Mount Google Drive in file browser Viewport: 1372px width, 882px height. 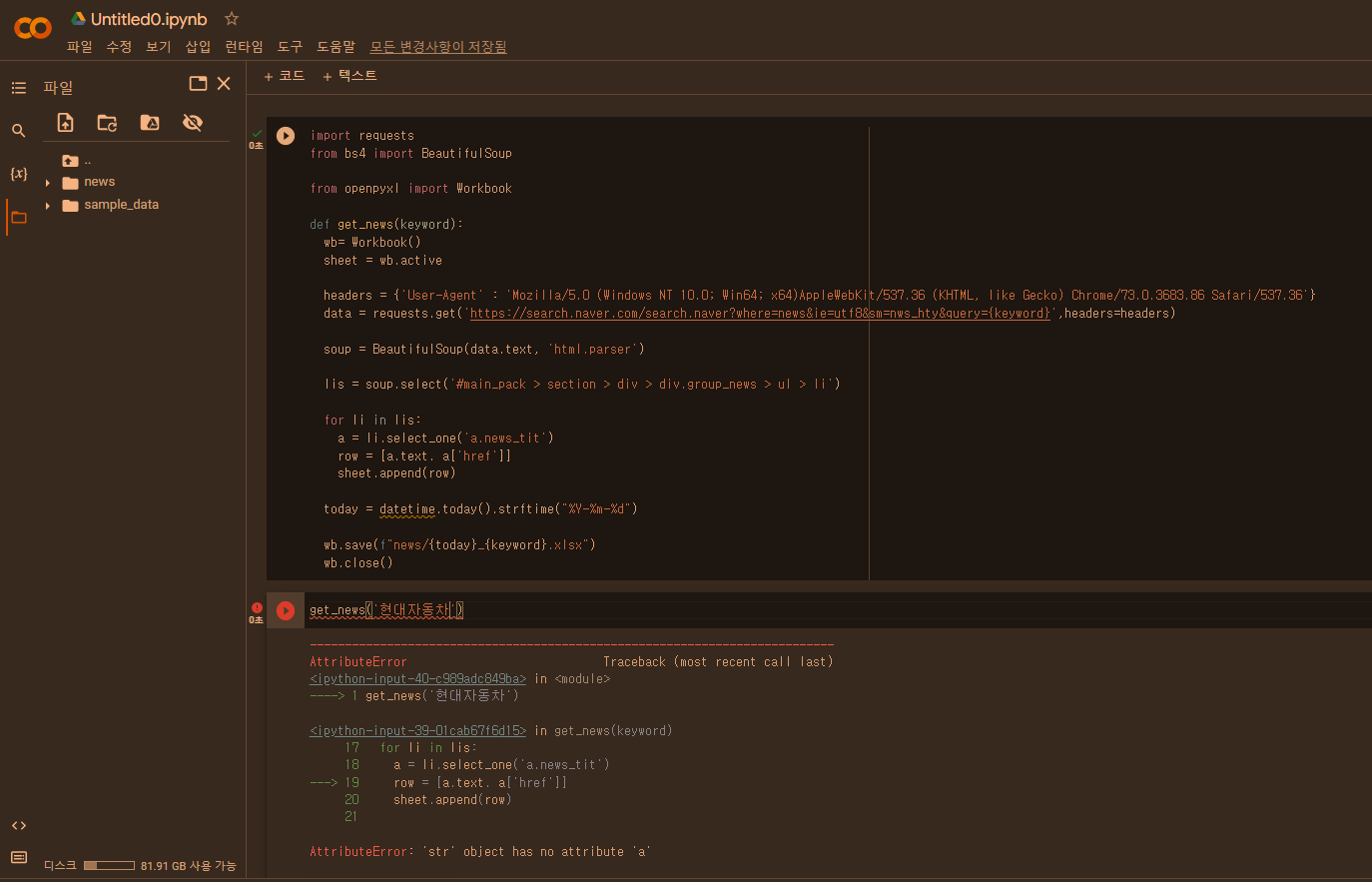[x=150, y=123]
